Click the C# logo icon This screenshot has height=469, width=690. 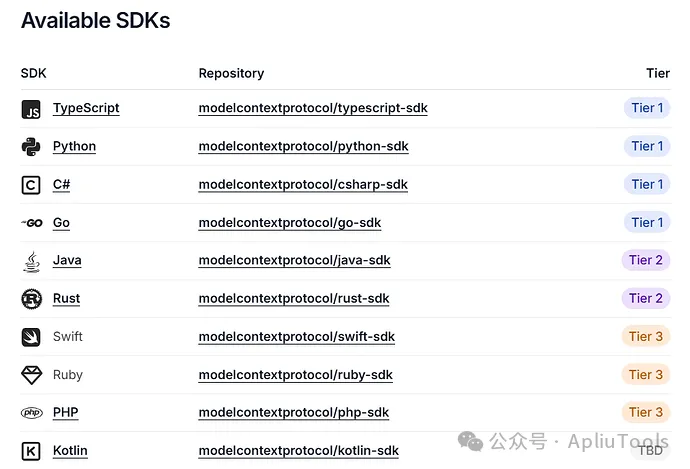[31, 185]
